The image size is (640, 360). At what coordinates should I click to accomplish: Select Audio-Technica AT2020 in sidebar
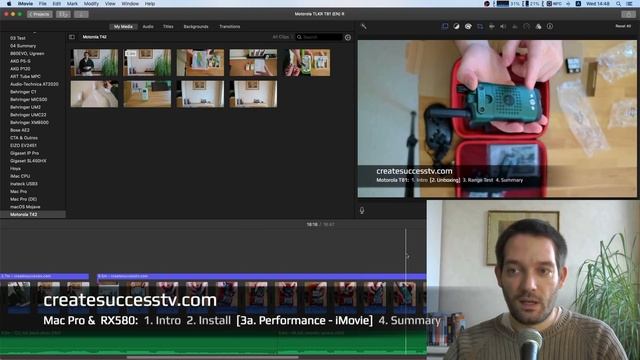point(33,84)
